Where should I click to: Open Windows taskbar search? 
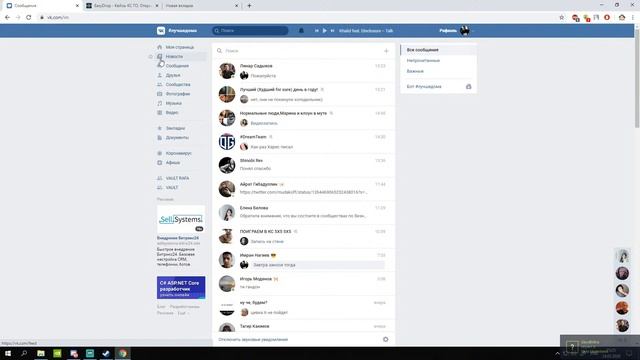(x=24, y=353)
